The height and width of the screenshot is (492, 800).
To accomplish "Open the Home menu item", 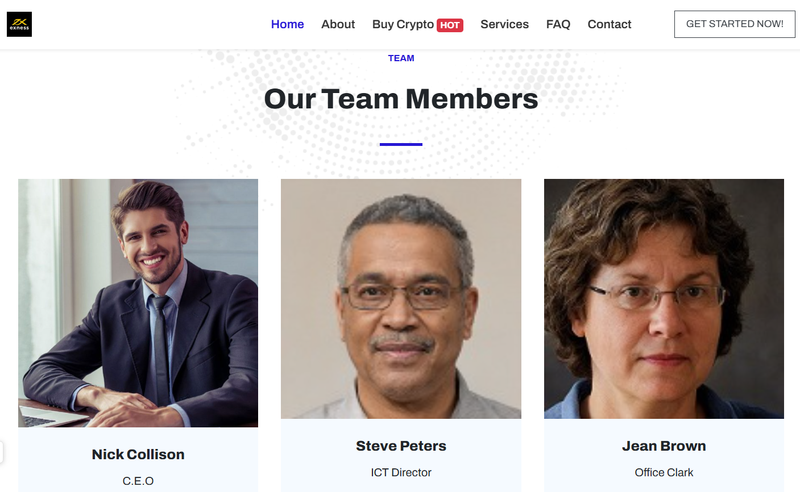I will point(287,24).
